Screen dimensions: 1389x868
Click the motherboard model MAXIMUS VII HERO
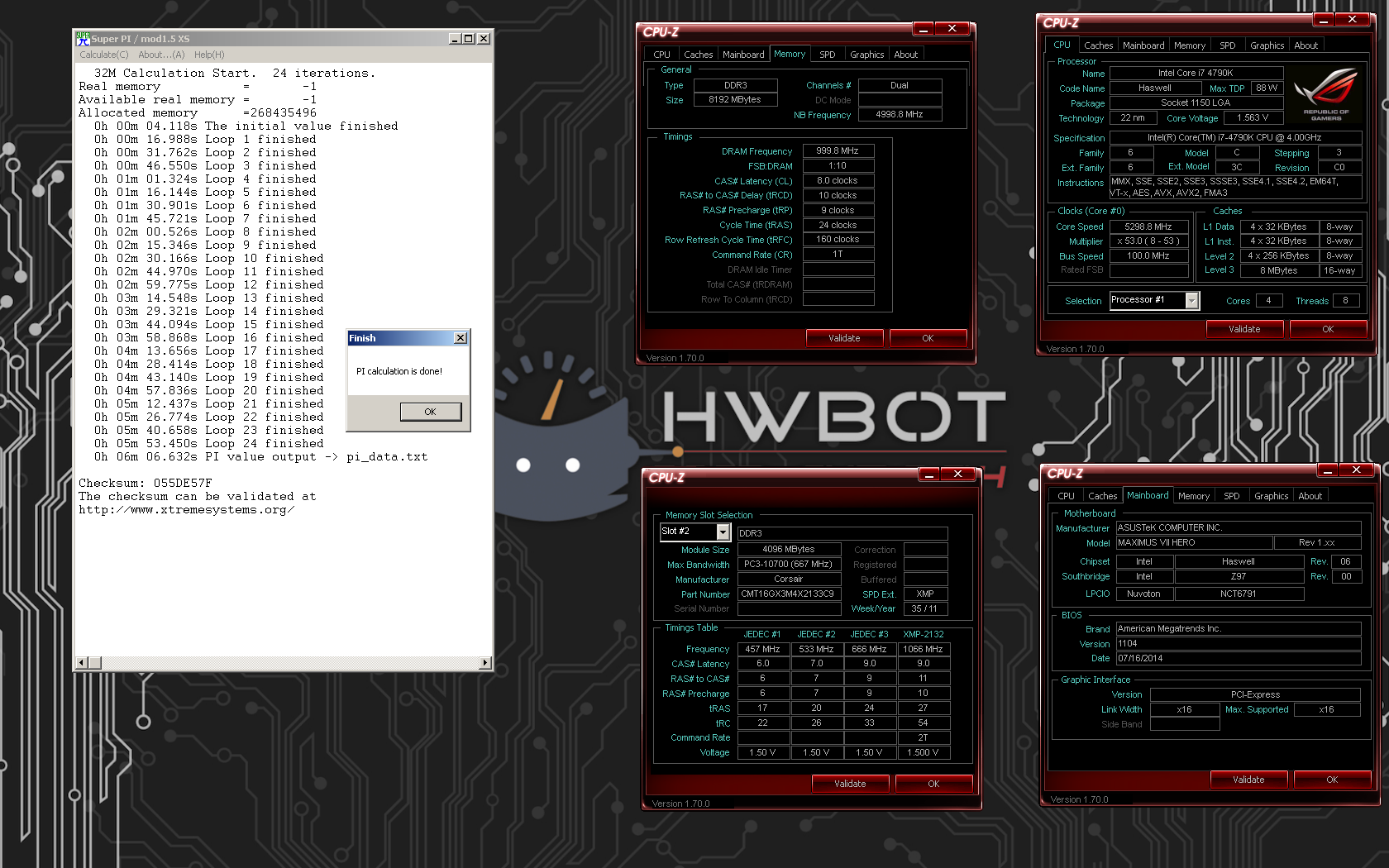coord(1194,543)
